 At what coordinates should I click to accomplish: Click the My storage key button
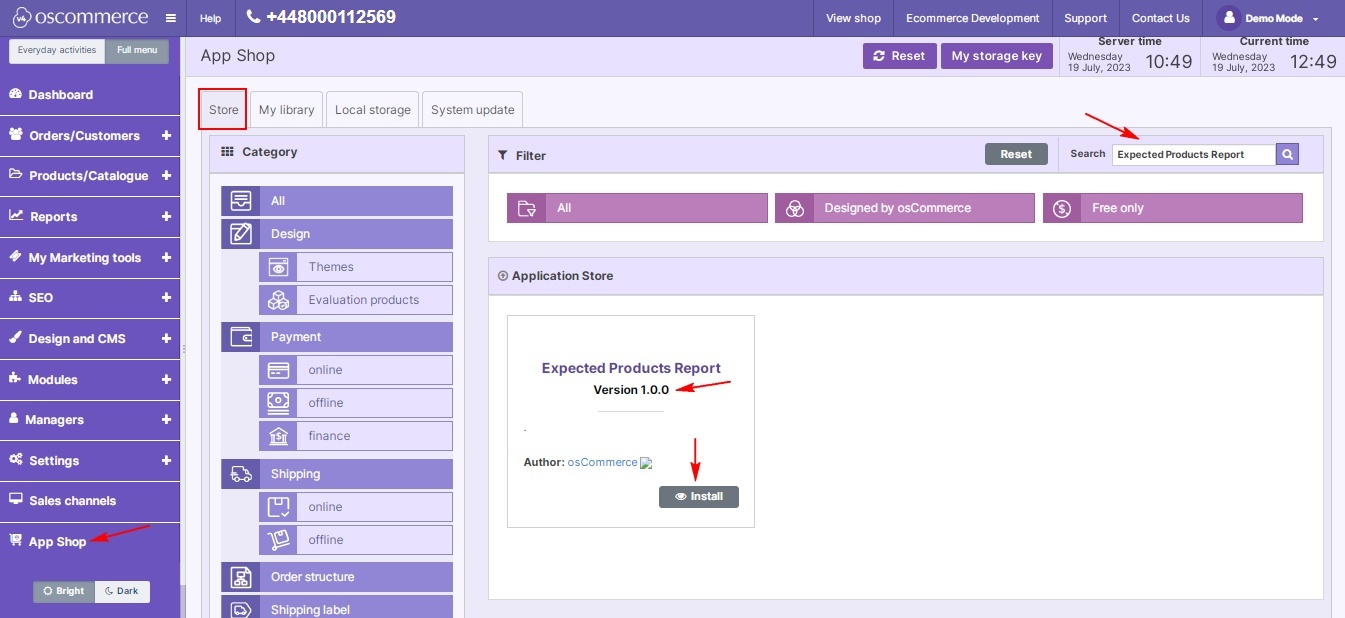coord(996,56)
